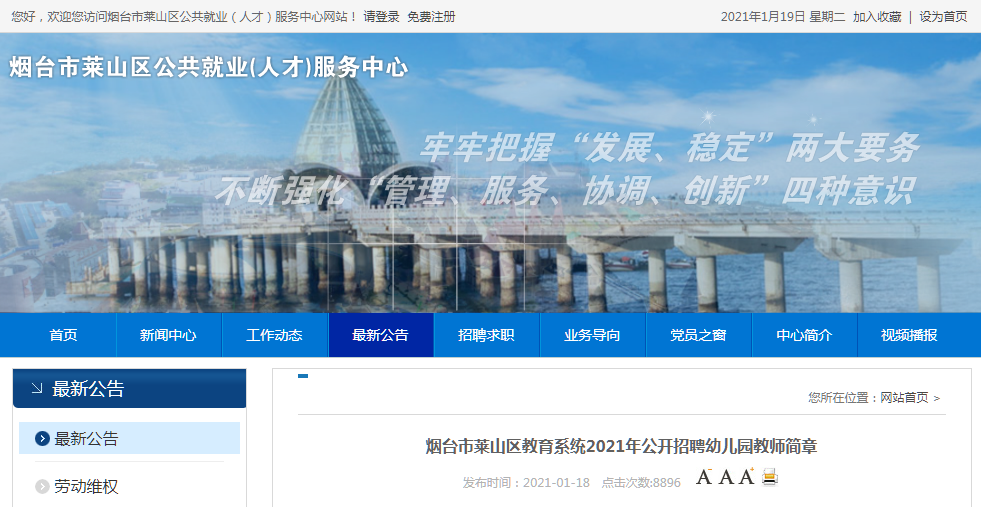
Task: Select 最新公告 in the left sidebar list
Action: [130, 438]
